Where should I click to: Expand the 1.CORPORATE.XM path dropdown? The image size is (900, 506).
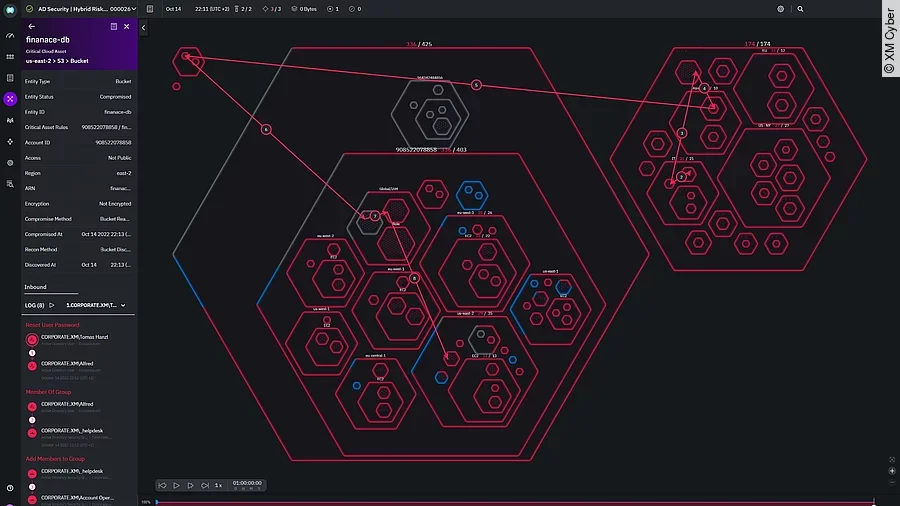(x=123, y=304)
